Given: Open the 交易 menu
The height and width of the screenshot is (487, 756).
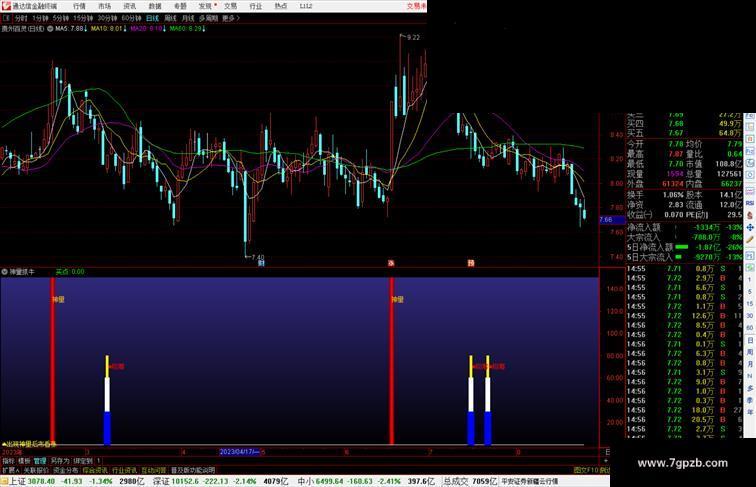Looking at the screenshot, I should (x=230, y=6).
